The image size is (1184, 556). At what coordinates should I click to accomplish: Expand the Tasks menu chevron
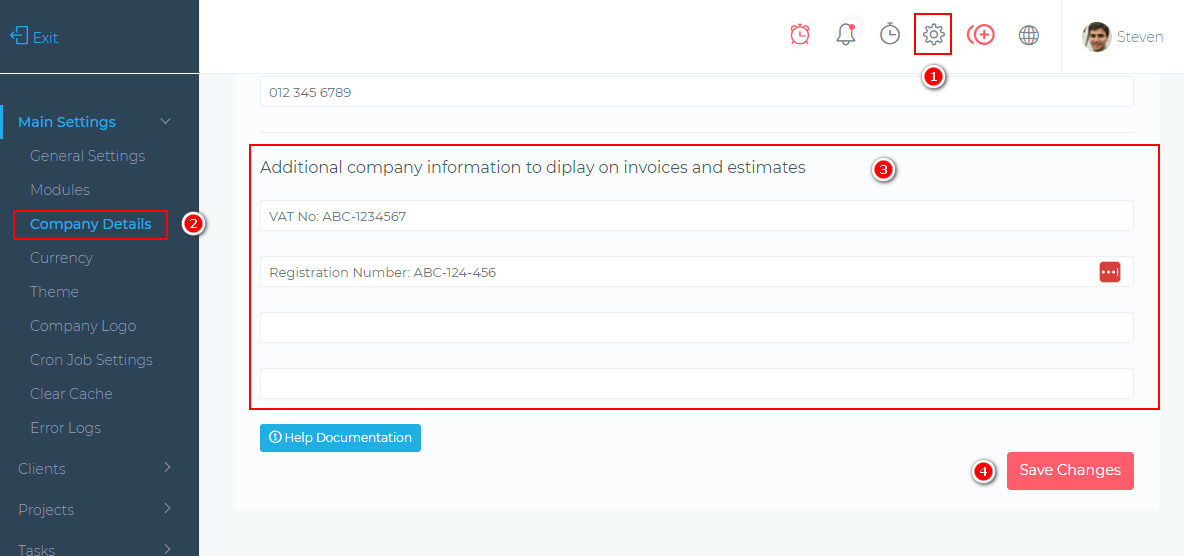pyautogui.click(x=167, y=548)
